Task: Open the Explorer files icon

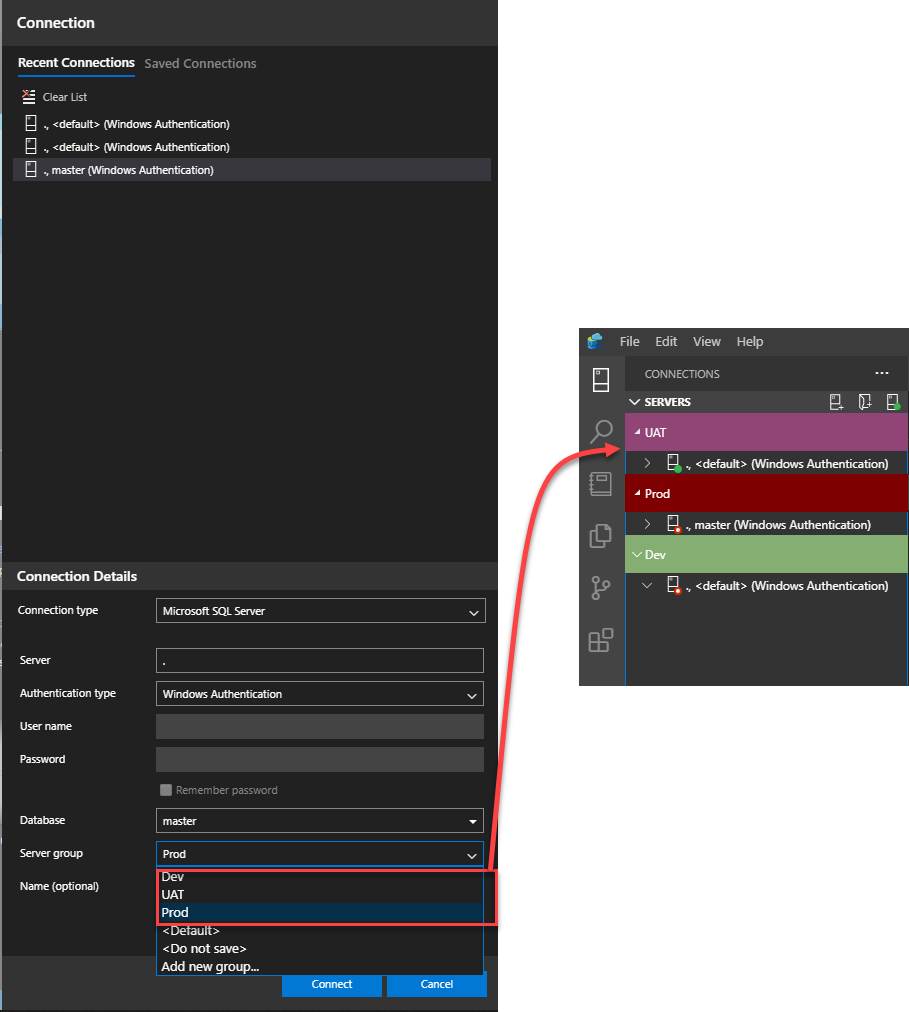Action: (600, 536)
